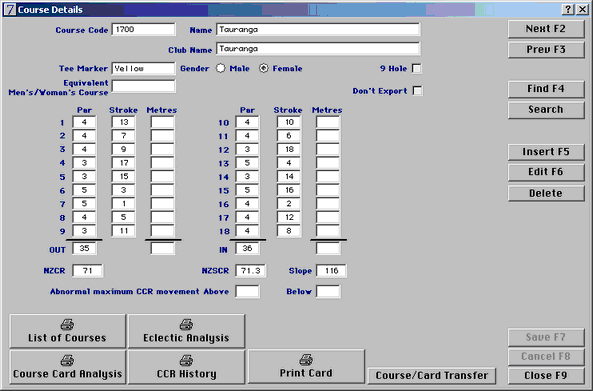Click the Stroke field for hole 18

click(289, 231)
